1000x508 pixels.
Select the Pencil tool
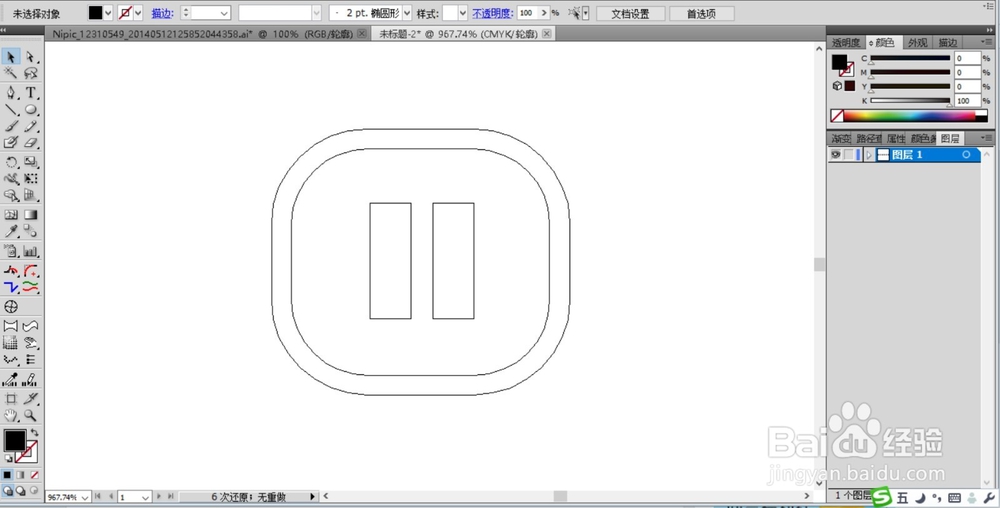[31, 126]
